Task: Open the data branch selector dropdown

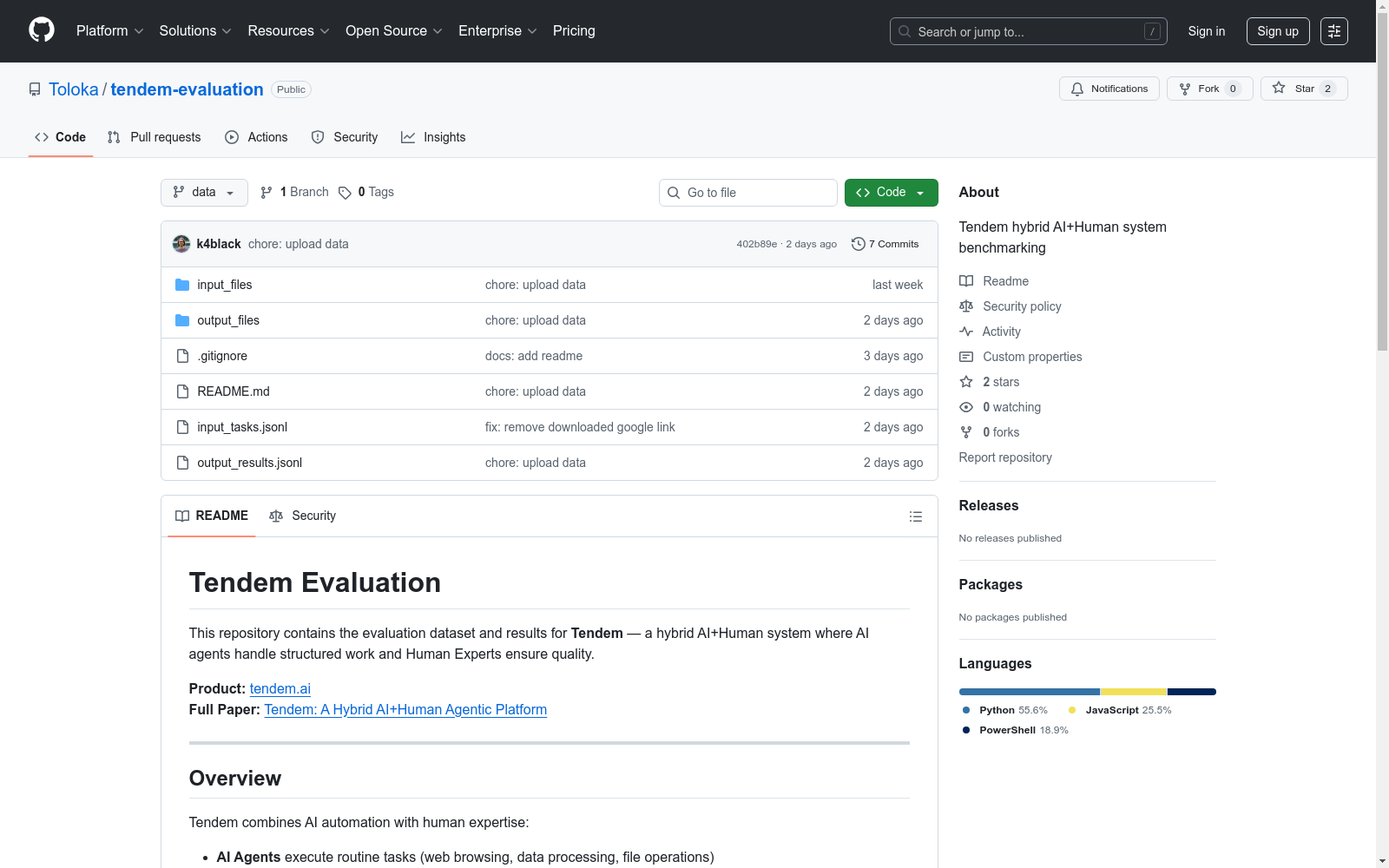Action: (x=204, y=193)
